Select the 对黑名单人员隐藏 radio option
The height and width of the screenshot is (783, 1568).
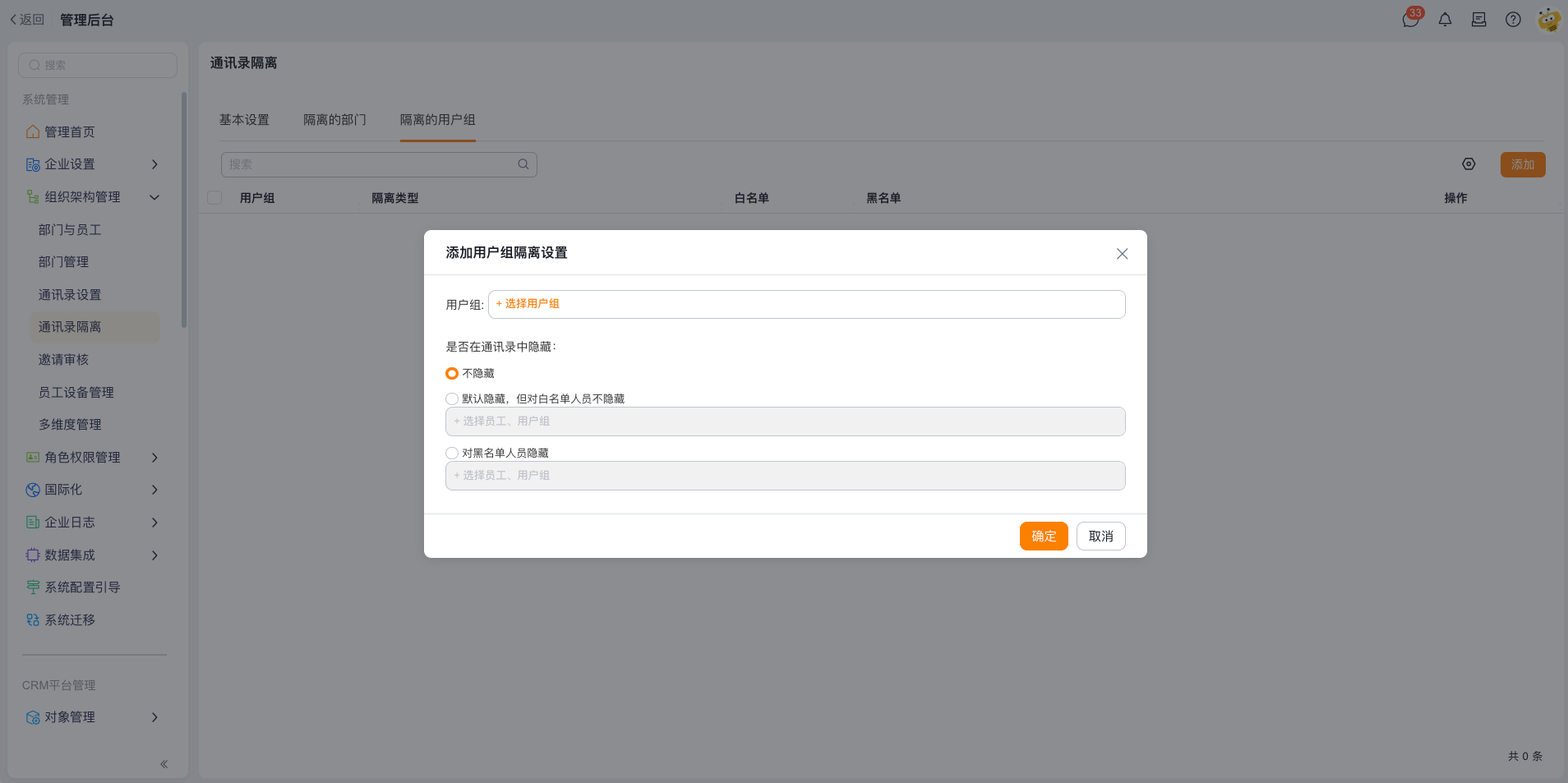(x=452, y=453)
